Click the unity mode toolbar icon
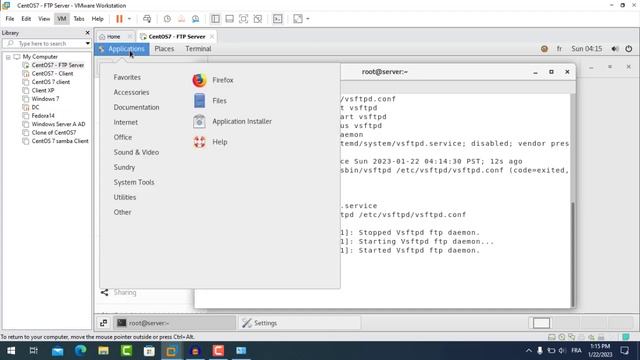The height and width of the screenshot is (360, 640). click(x=258, y=19)
